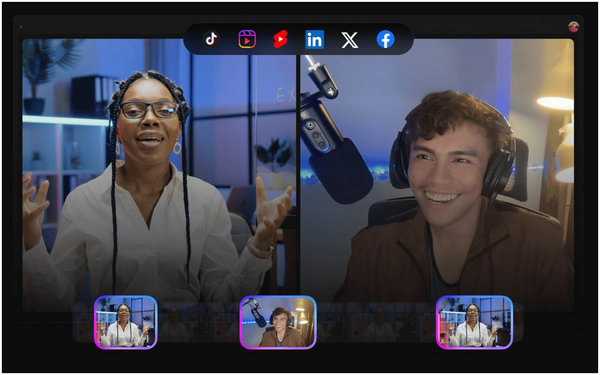
Task: Choose the Instagram Reels icon
Action: [x=247, y=39]
